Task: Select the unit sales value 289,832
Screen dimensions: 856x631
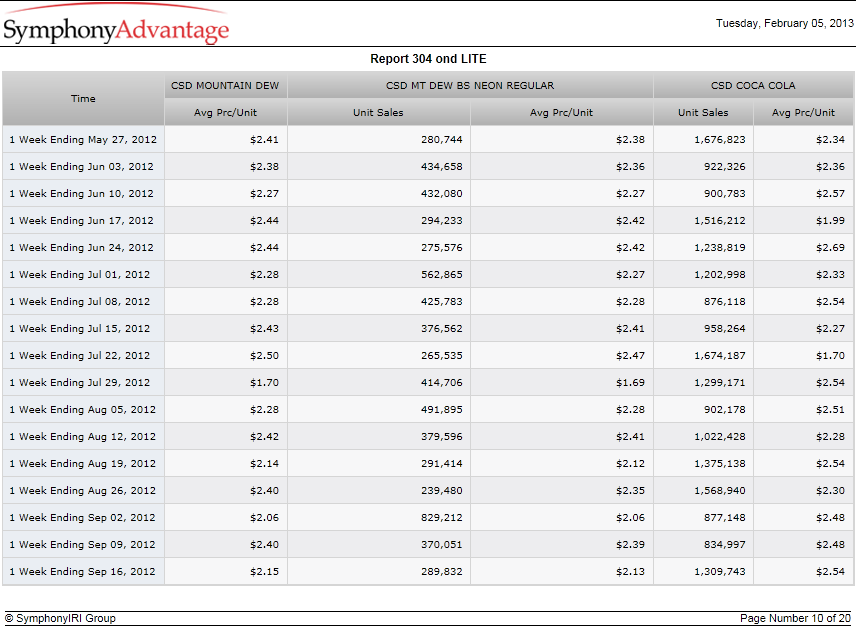Action: point(442,572)
